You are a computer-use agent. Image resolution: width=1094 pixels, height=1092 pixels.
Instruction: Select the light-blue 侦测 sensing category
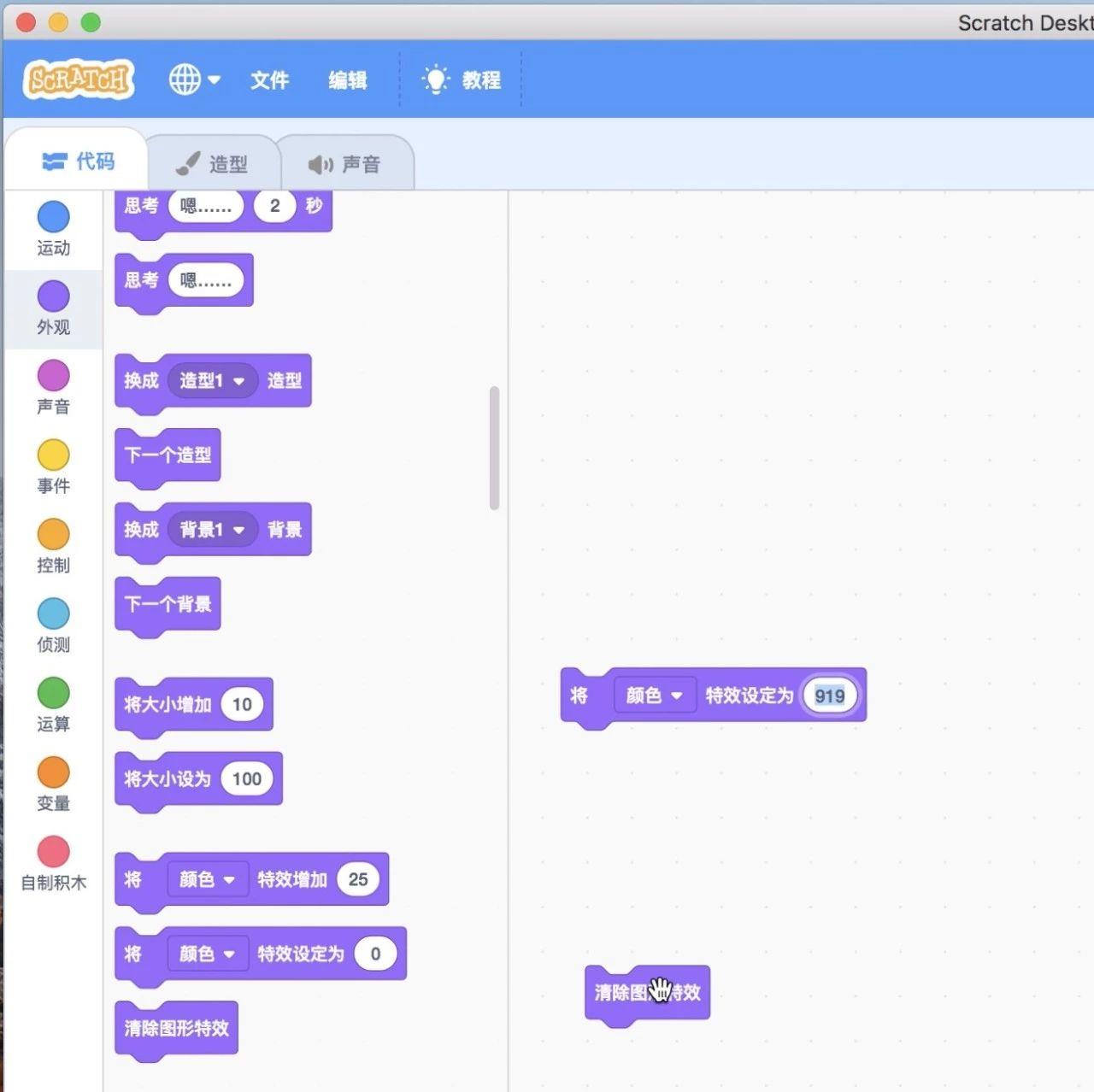tap(53, 625)
